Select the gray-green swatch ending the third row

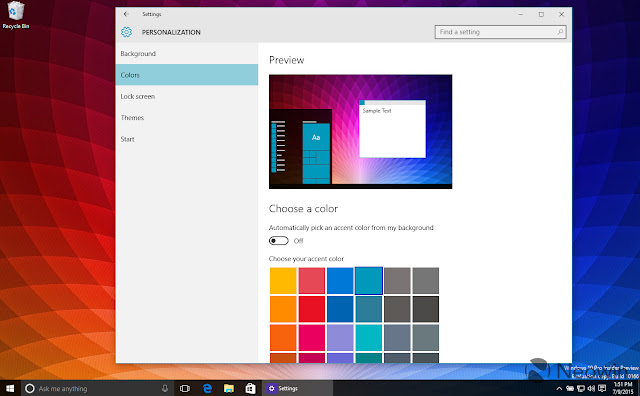pos(426,338)
